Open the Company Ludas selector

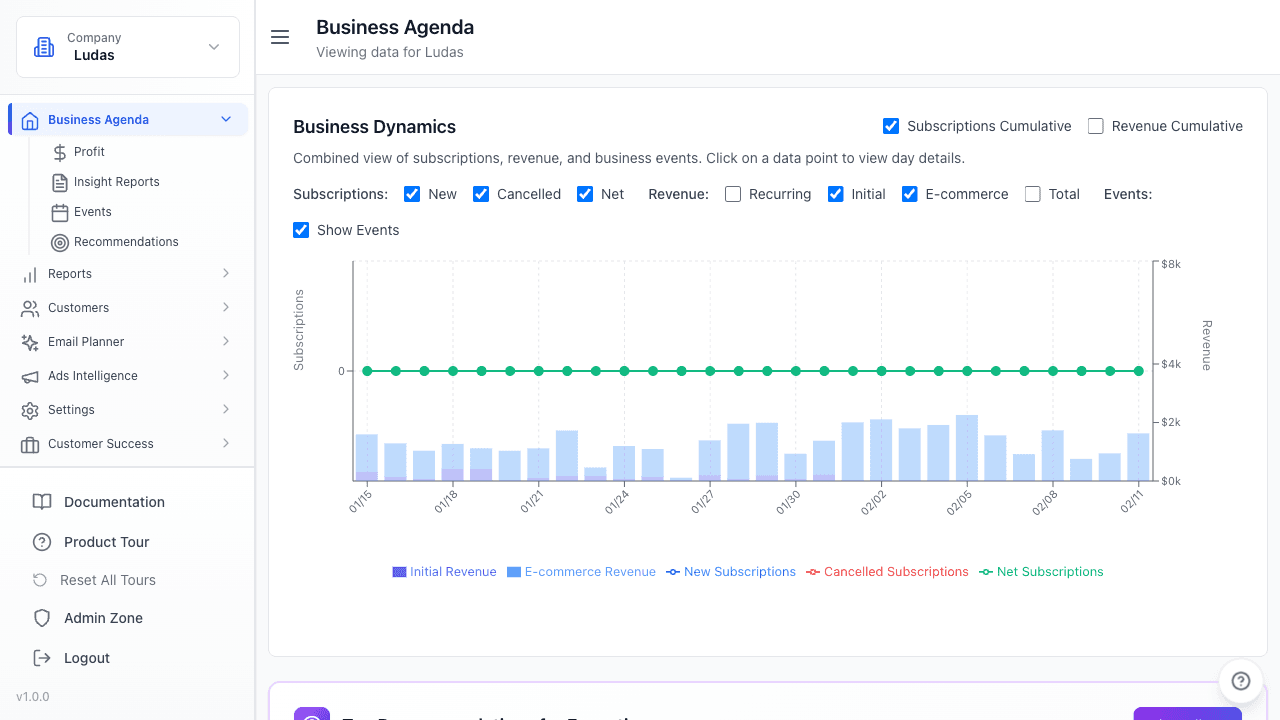[127, 46]
